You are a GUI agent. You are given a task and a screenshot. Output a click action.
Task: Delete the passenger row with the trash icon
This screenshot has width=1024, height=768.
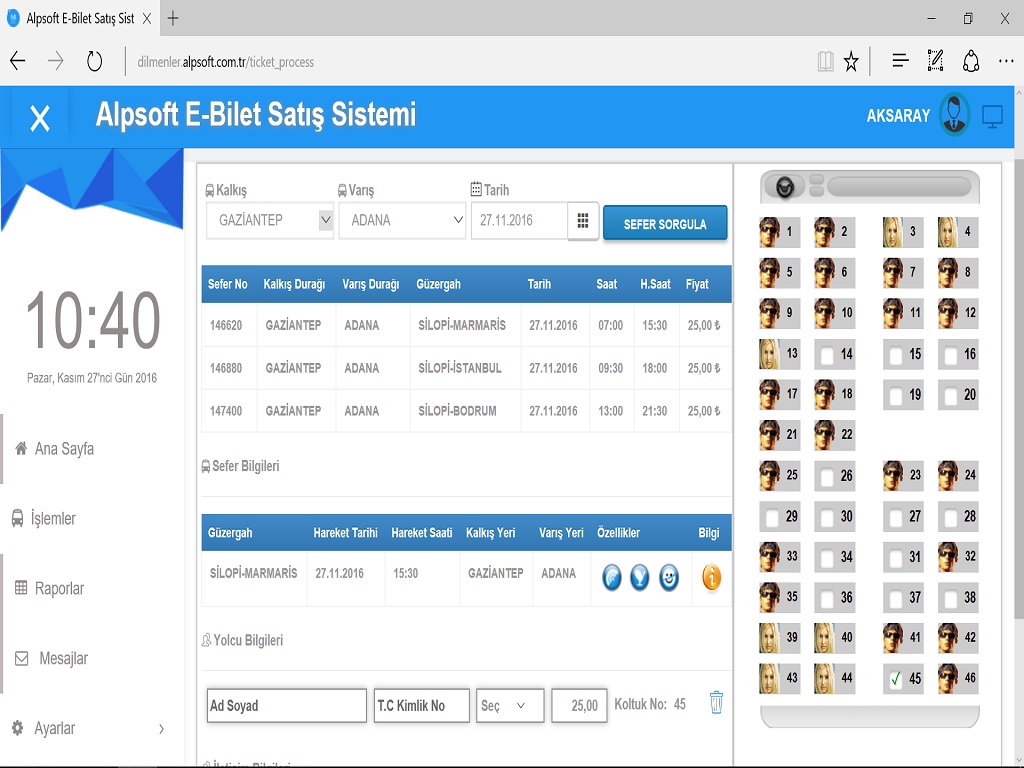pyautogui.click(x=716, y=703)
